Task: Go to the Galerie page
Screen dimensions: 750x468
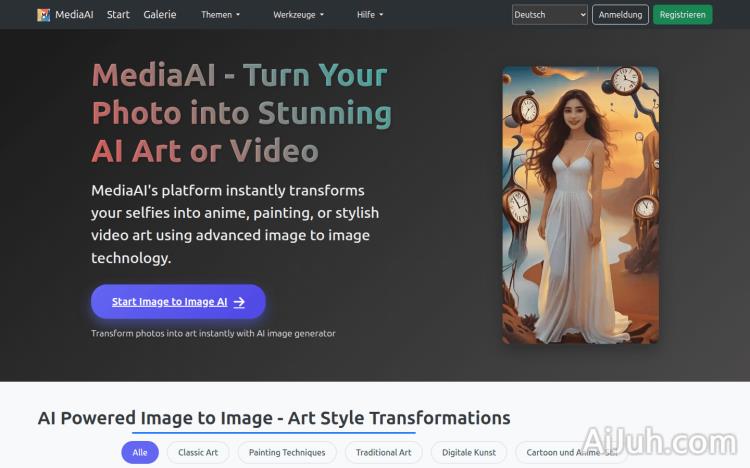Action: pos(159,15)
